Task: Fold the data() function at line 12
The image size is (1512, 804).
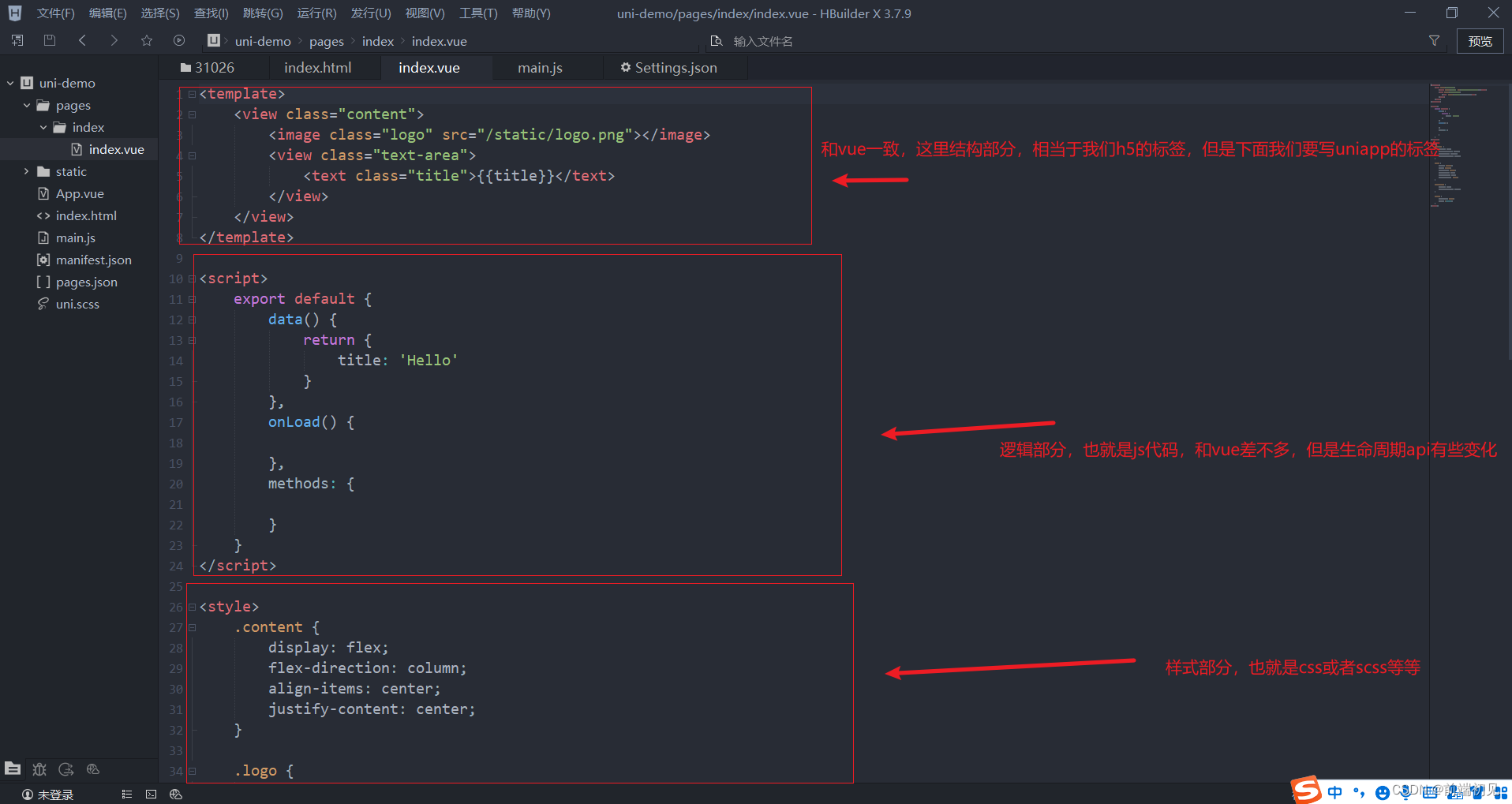Action: click(x=192, y=320)
